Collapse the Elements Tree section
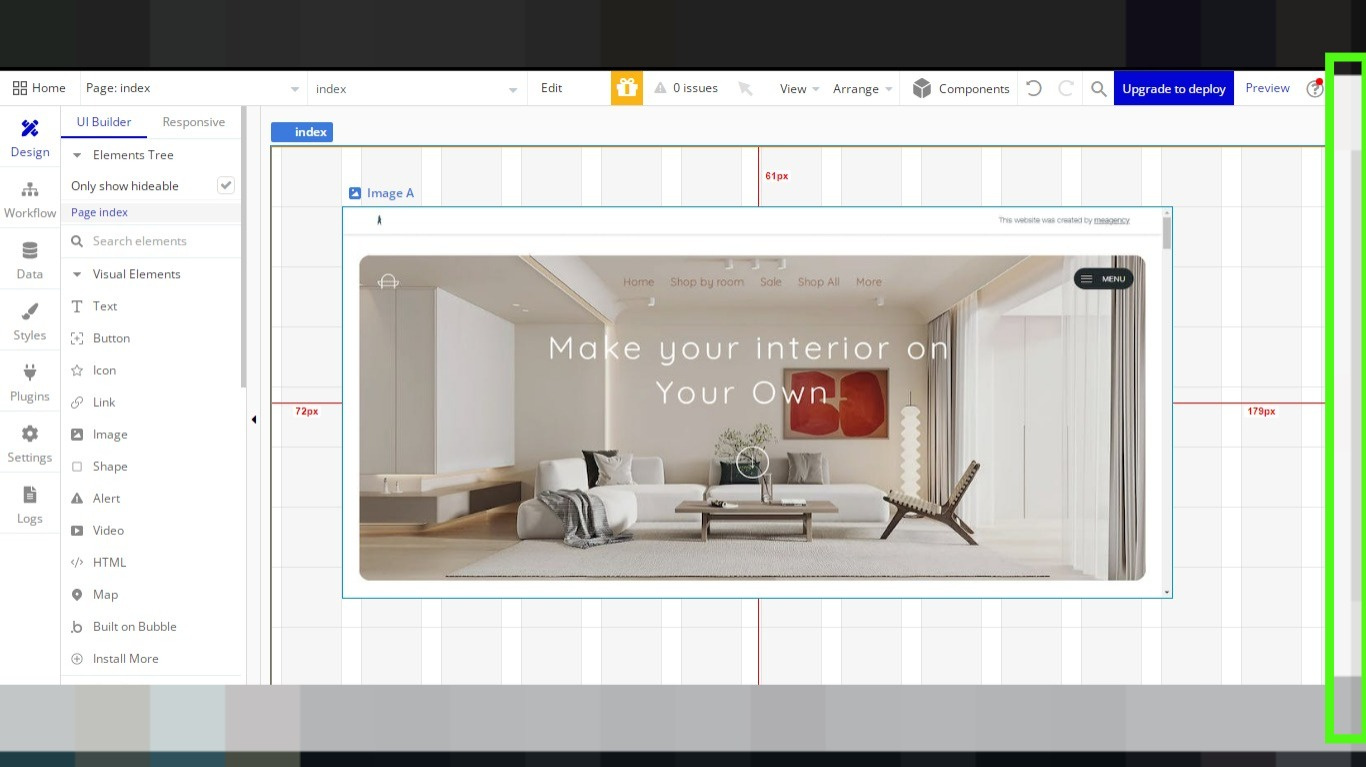 click(x=76, y=155)
